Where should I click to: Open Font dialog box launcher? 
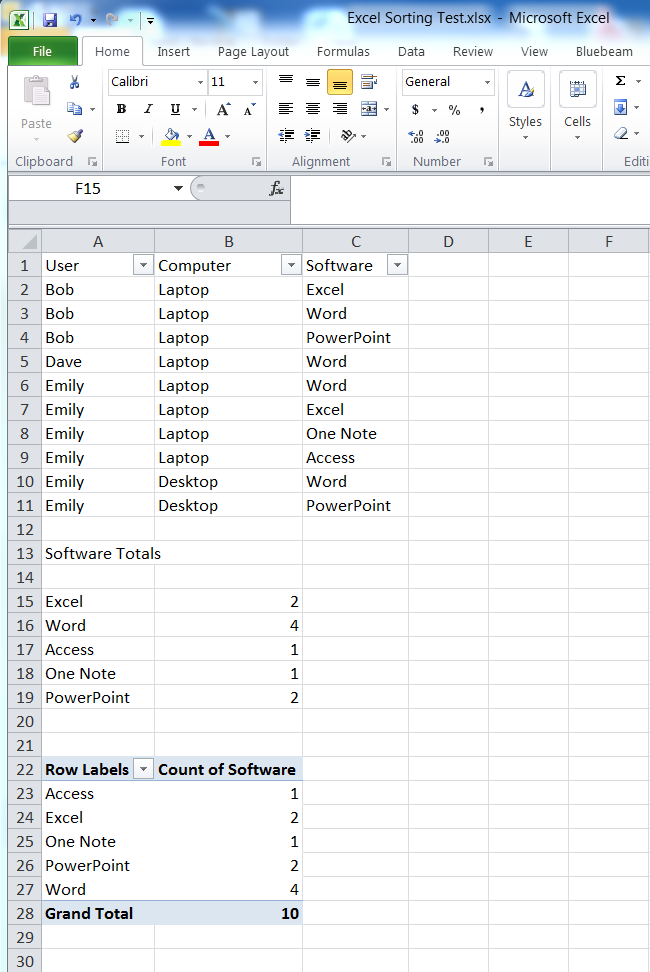(x=256, y=162)
